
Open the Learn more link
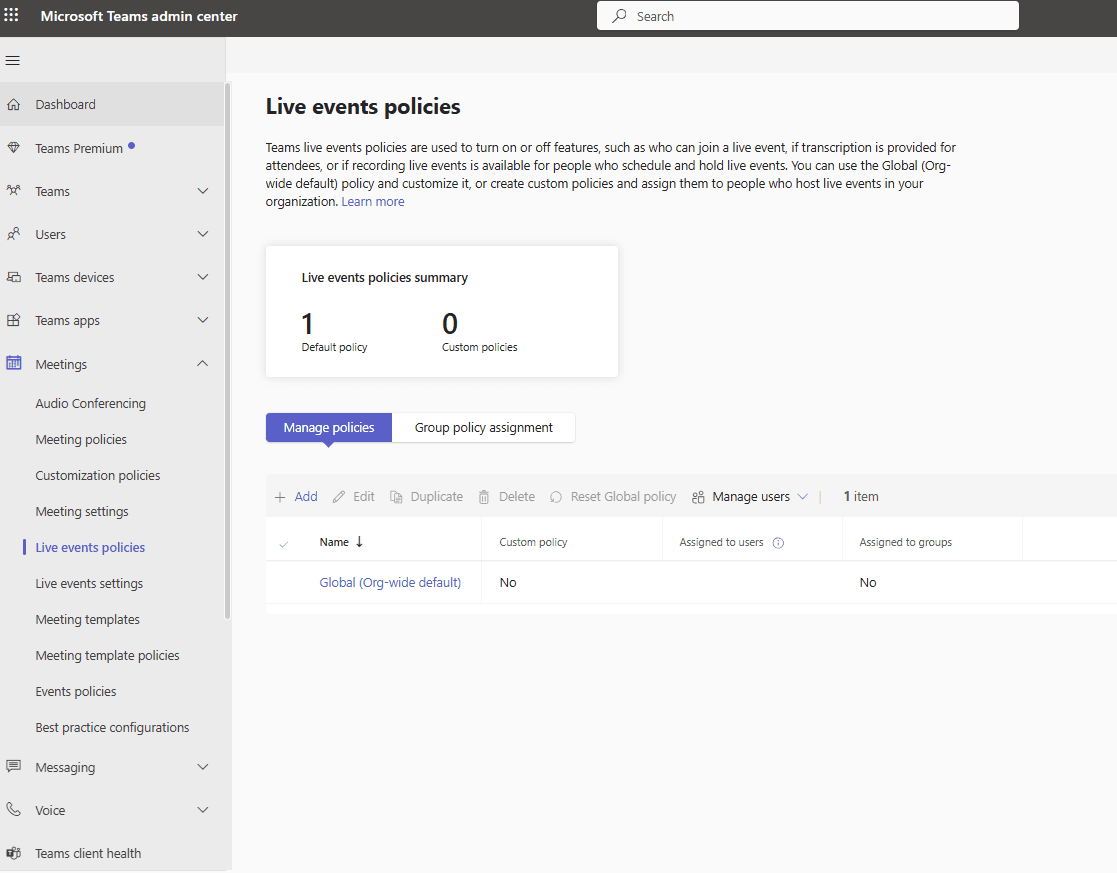(373, 201)
